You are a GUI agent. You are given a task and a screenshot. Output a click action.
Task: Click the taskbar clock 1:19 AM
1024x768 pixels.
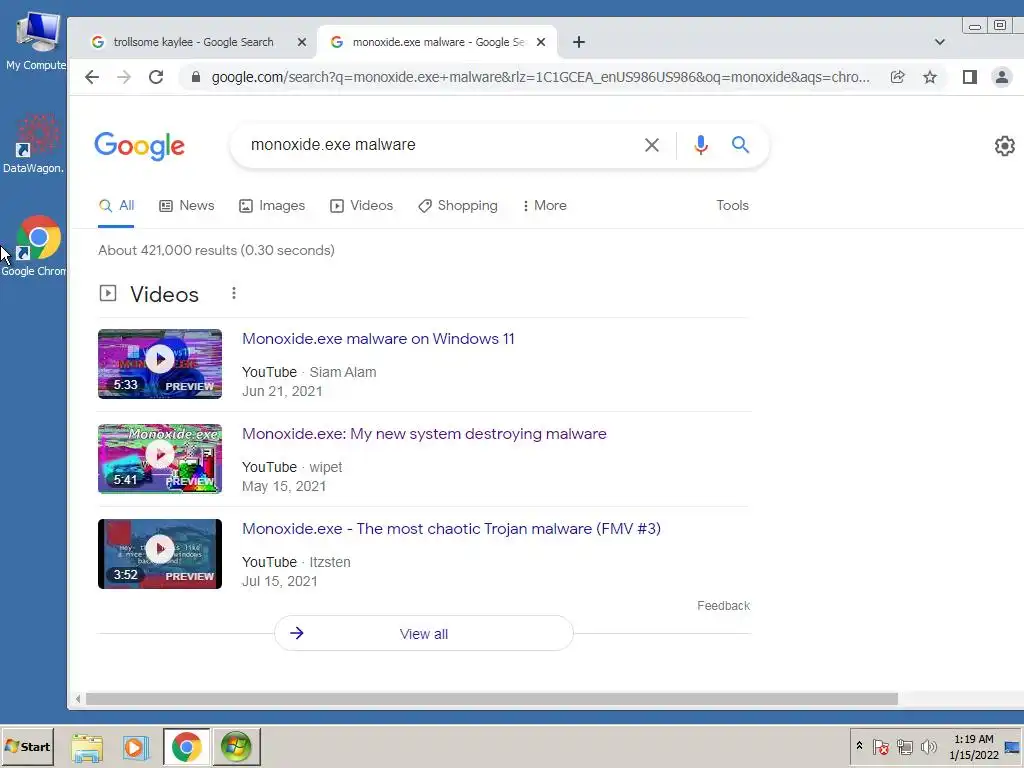974,746
